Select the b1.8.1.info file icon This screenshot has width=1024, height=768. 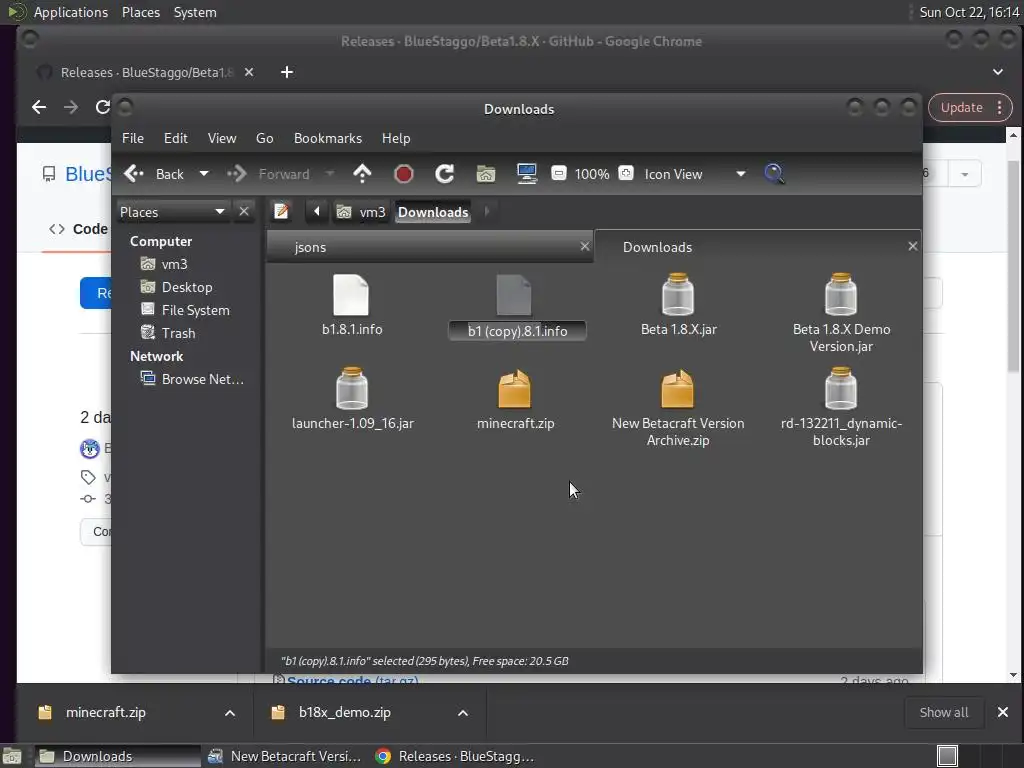coord(351,295)
